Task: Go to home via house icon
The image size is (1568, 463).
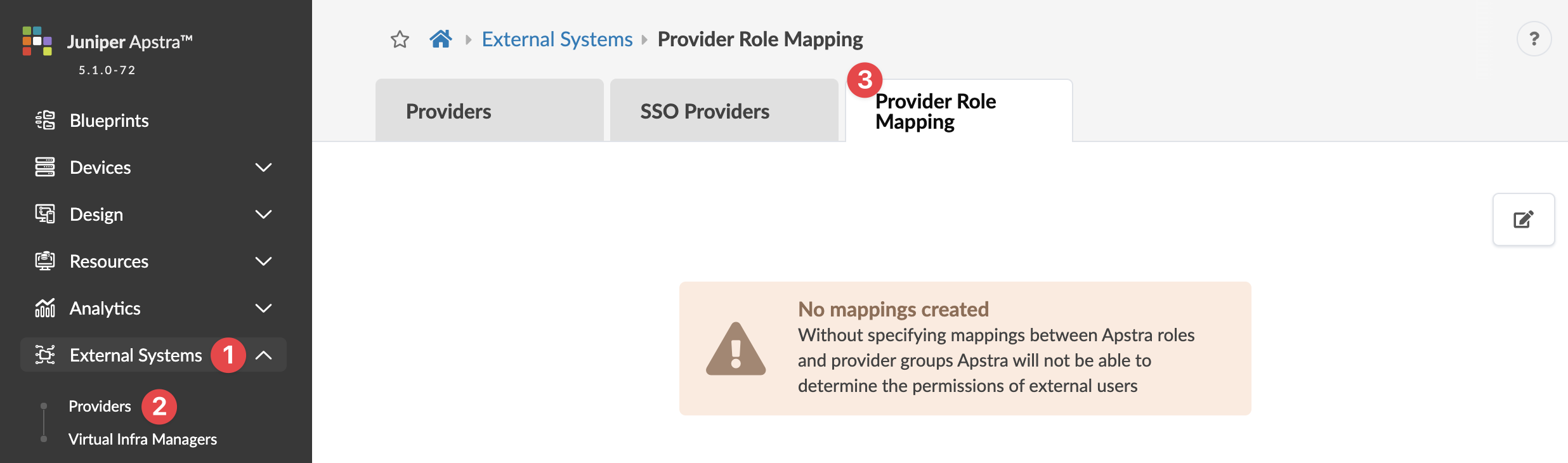Action: coord(441,39)
